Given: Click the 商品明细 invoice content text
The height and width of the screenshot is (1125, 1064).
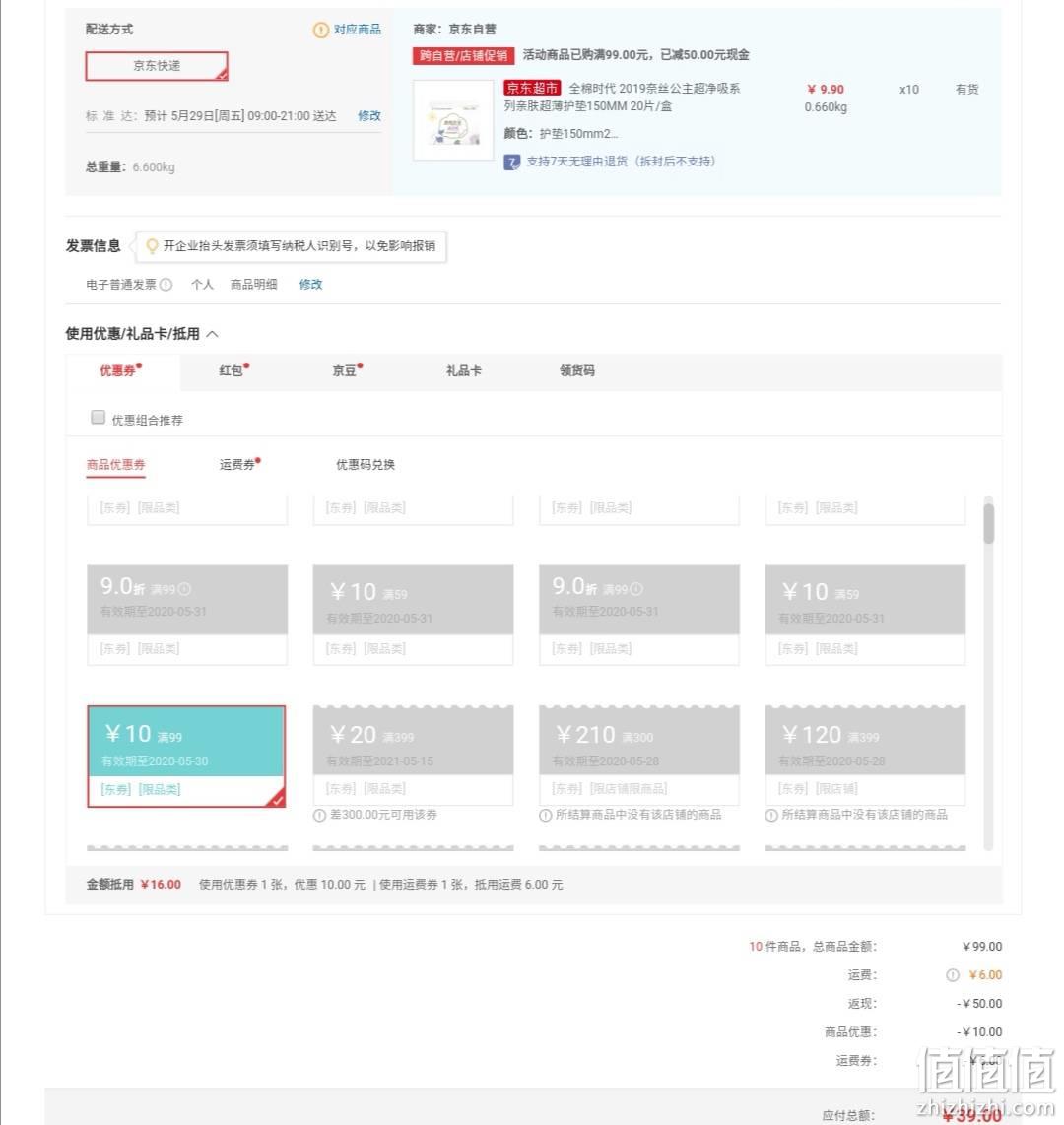Looking at the screenshot, I should point(253,285).
